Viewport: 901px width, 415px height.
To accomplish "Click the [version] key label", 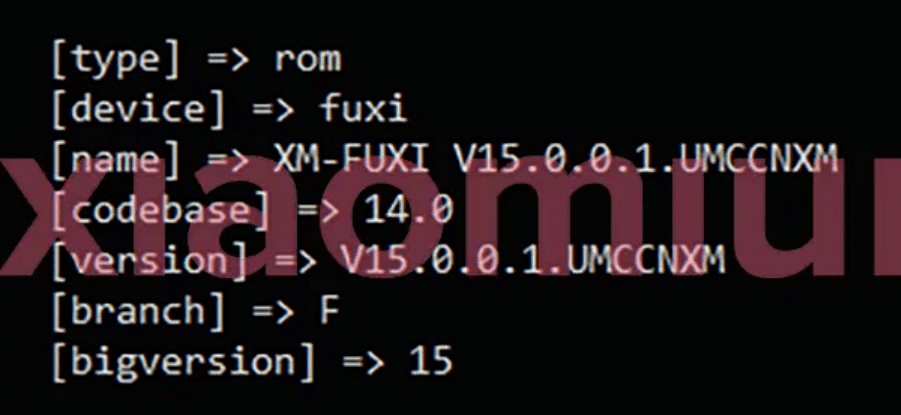I will coord(150,262).
